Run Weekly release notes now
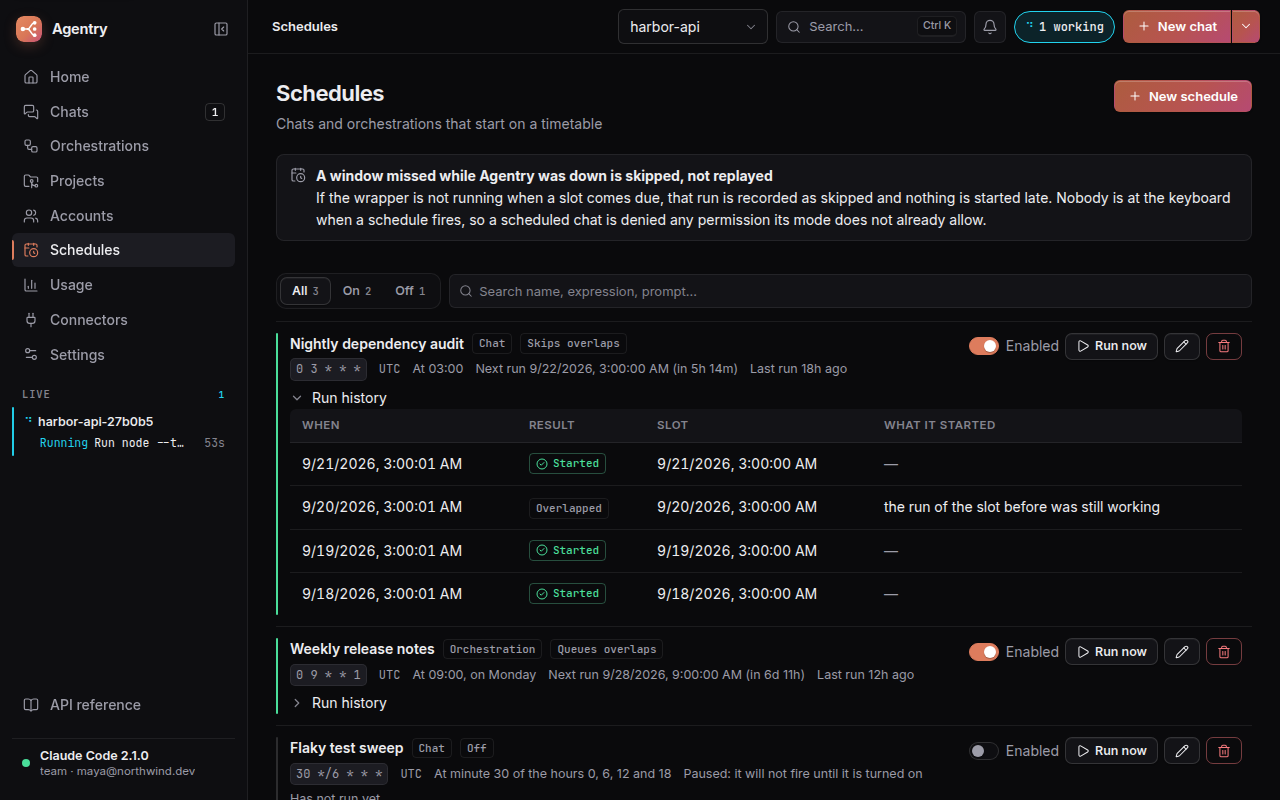Image resolution: width=1280 pixels, height=800 pixels. point(1112,652)
